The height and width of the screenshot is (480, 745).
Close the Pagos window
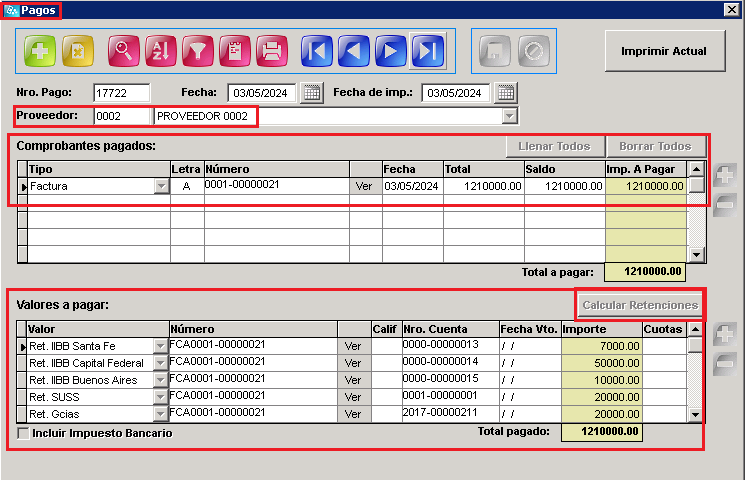(732, 10)
